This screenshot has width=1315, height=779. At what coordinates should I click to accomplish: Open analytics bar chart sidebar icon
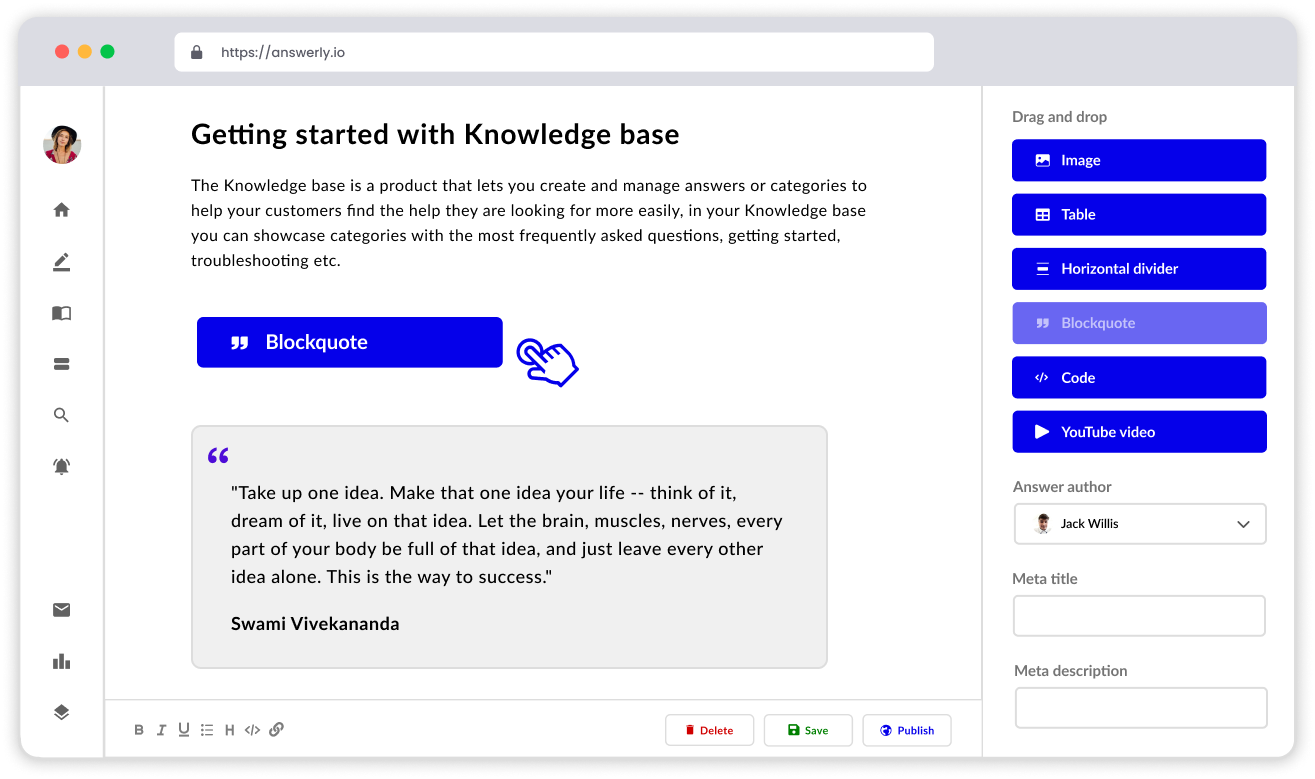pyautogui.click(x=62, y=661)
